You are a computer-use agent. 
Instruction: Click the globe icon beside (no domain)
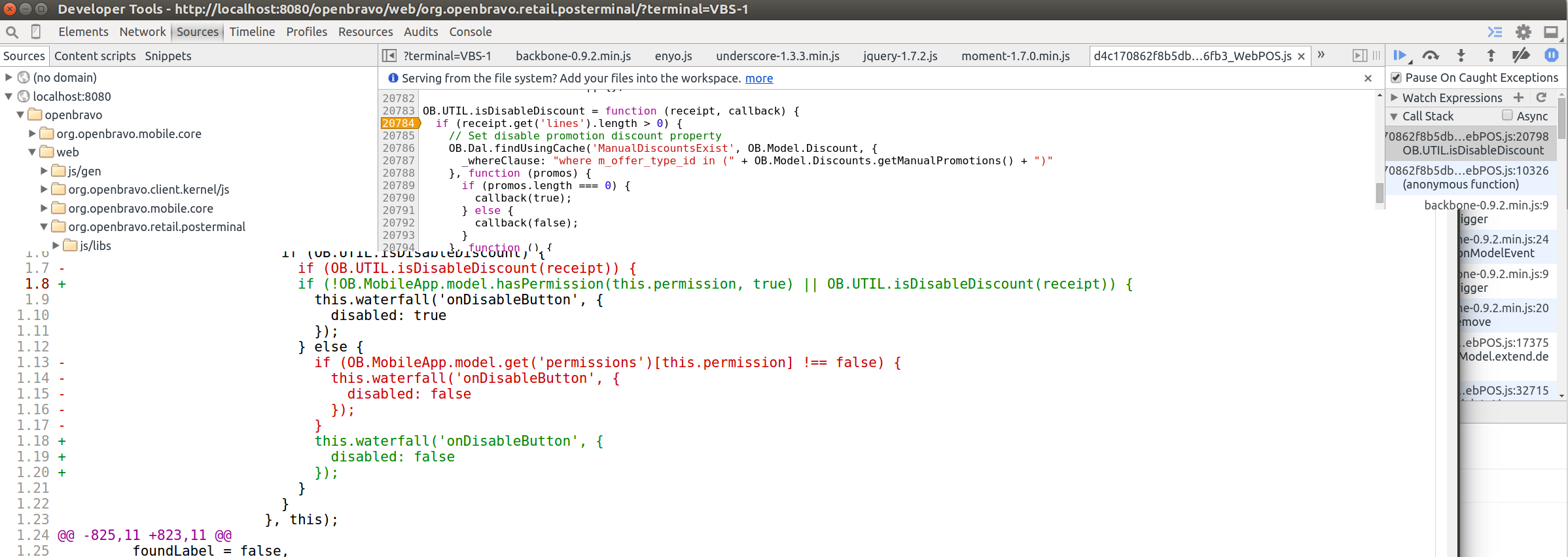pos(24,77)
